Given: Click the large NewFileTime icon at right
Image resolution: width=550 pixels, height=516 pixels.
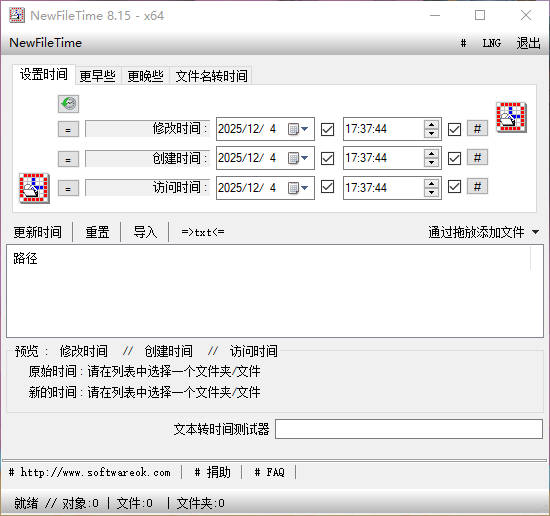Looking at the screenshot, I should pyautogui.click(x=511, y=117).
